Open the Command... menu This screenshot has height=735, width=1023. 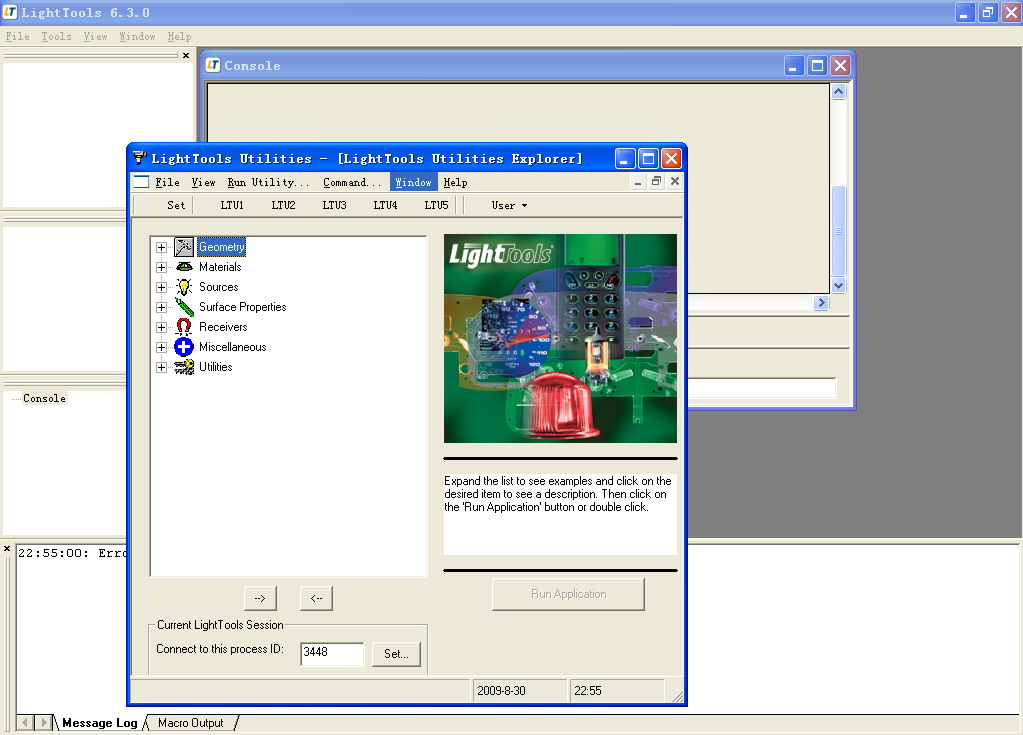352,183
